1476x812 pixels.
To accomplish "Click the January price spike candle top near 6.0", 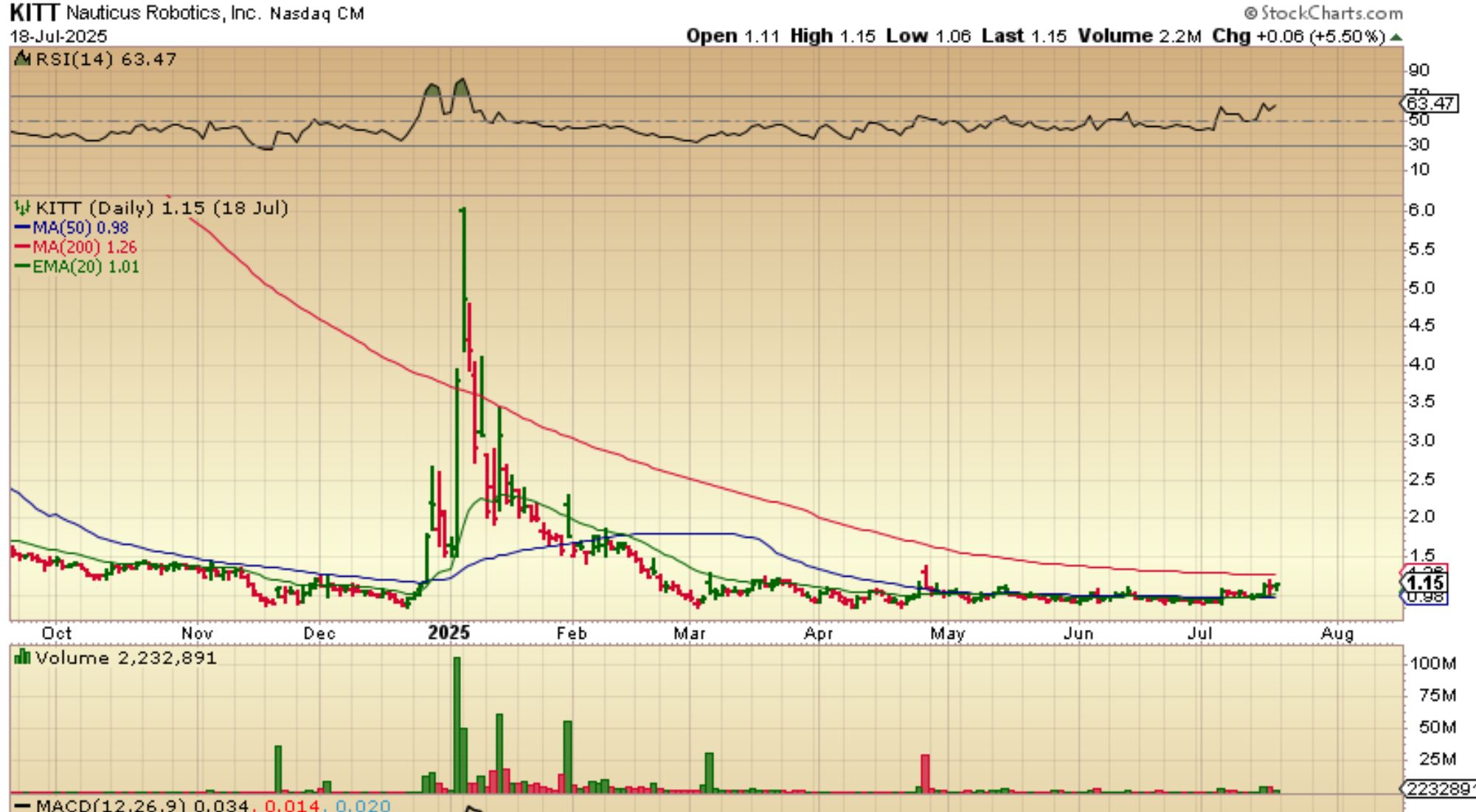I will [x=462, y=212].
